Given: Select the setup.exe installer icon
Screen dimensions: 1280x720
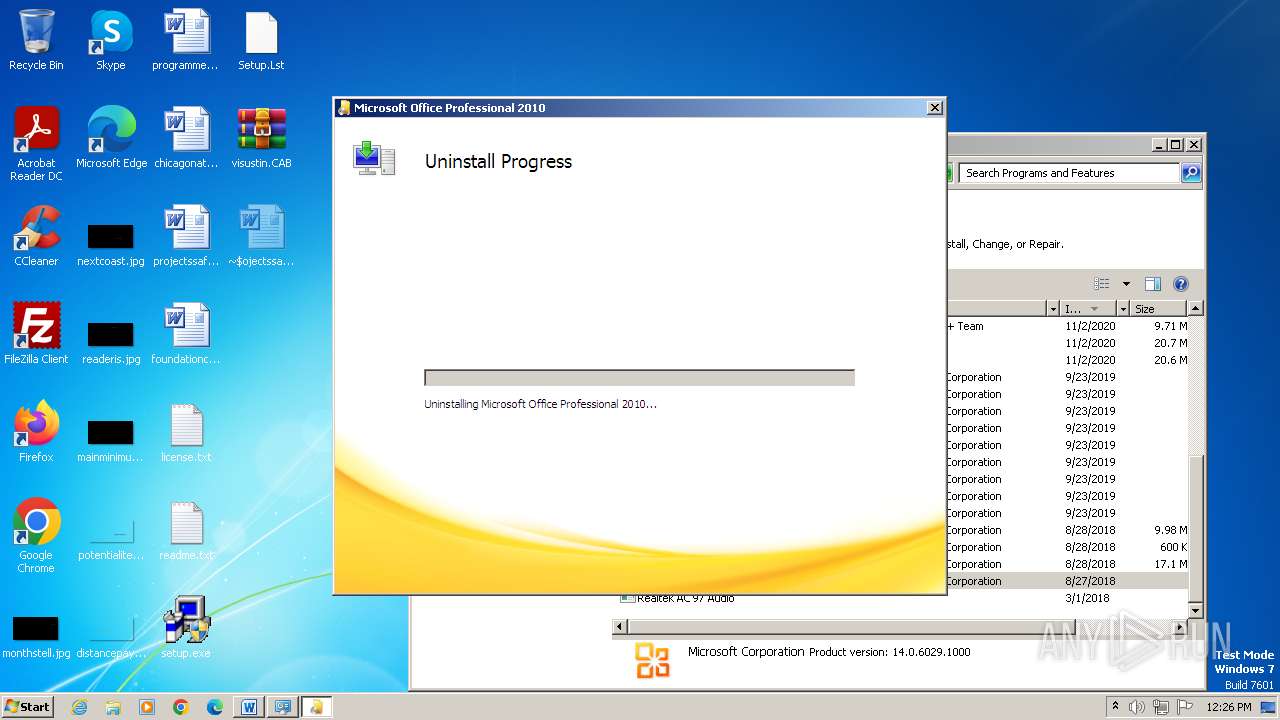Looking at the screenshot, I should pos(186,628).
